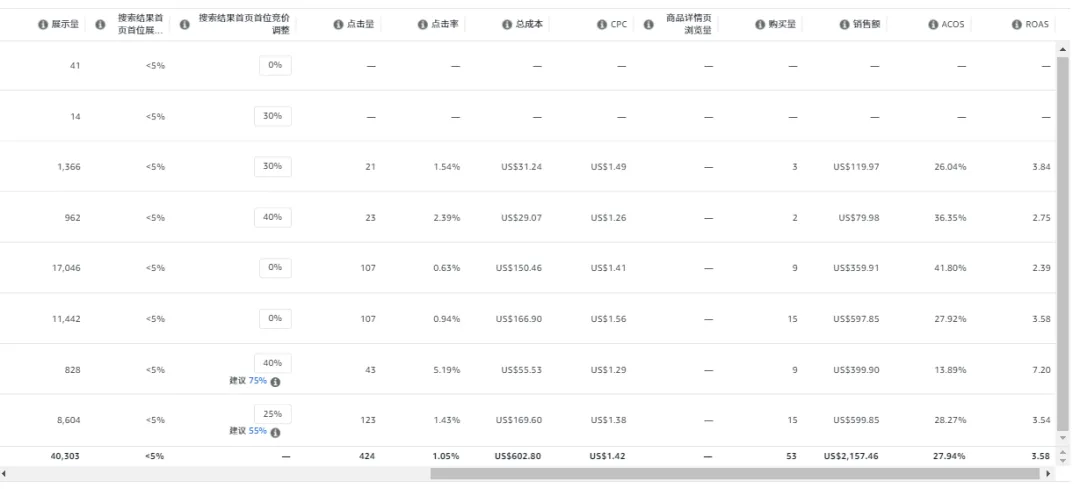Click the info icon beside 搜索结果首页首位竞价调整 header
Viewport: 1080px width, 489px height.
(x=185, y=24)
